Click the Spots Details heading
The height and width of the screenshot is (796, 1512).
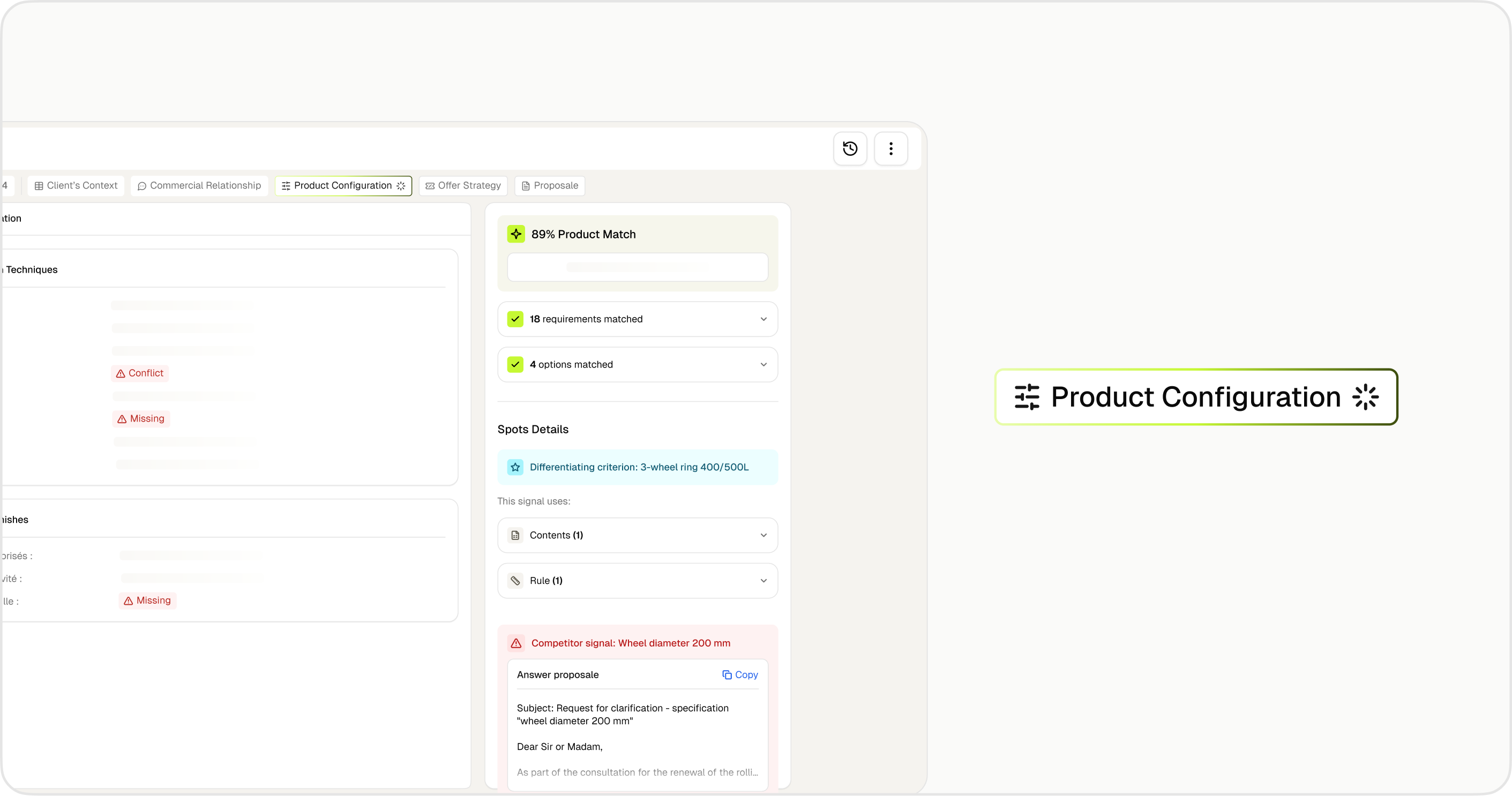533,430
